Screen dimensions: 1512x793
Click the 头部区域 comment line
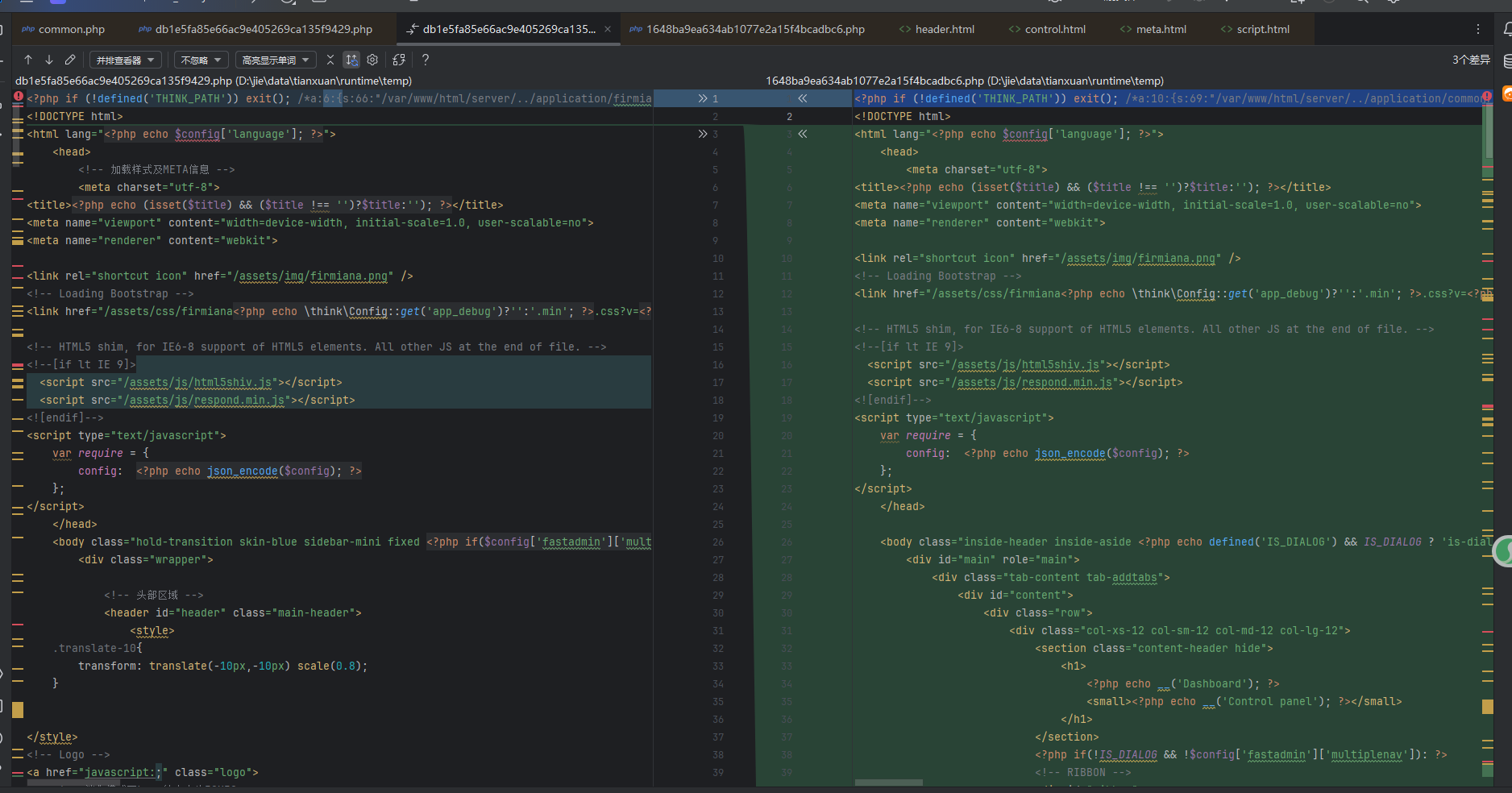coord(154,595)
